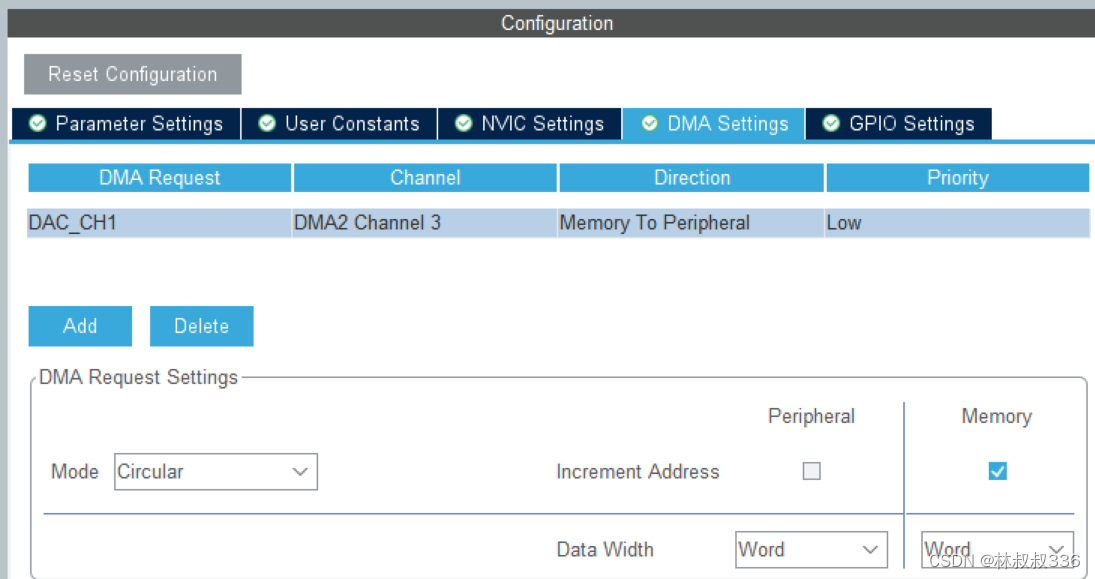The height and width of the screenshot is (579, 1095).
Task: Open the Mode dropdown set to Circular
Action: click(x=216, y=471)
